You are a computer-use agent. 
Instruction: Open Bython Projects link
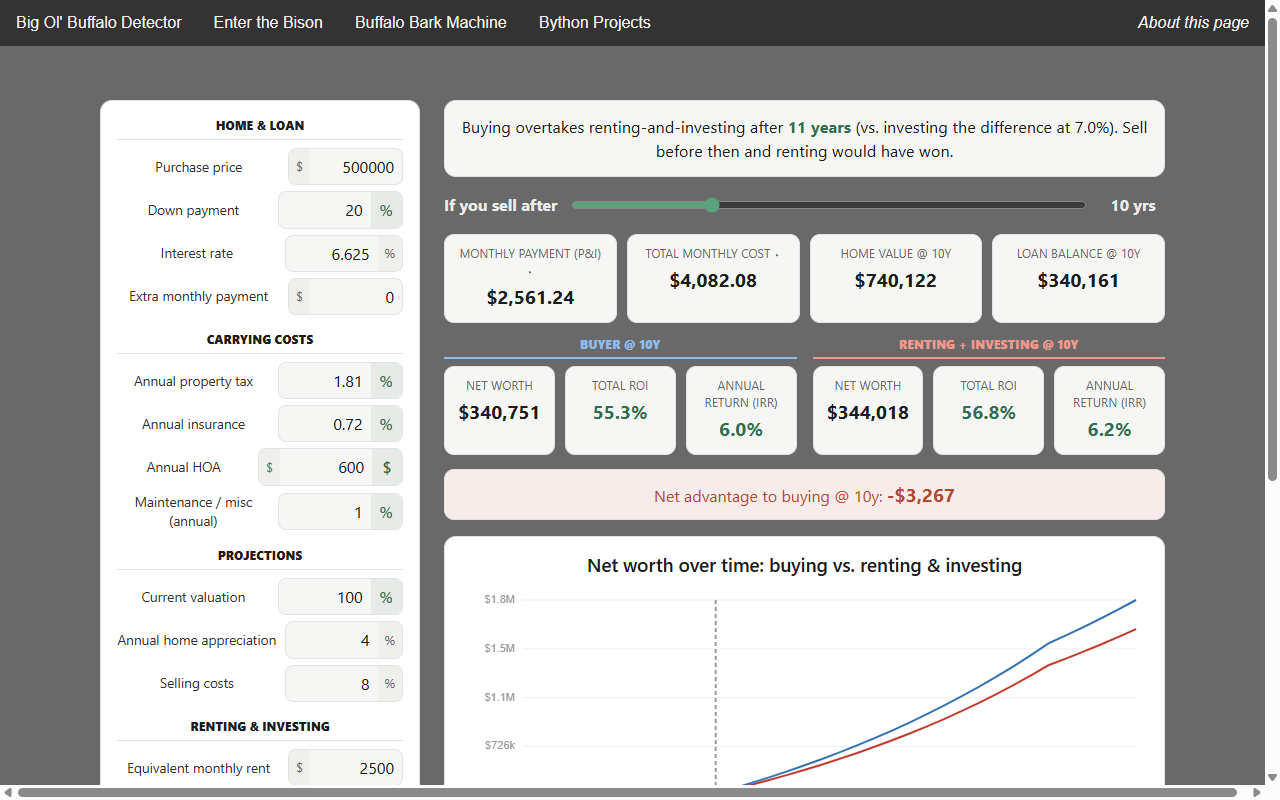(595, 22)
